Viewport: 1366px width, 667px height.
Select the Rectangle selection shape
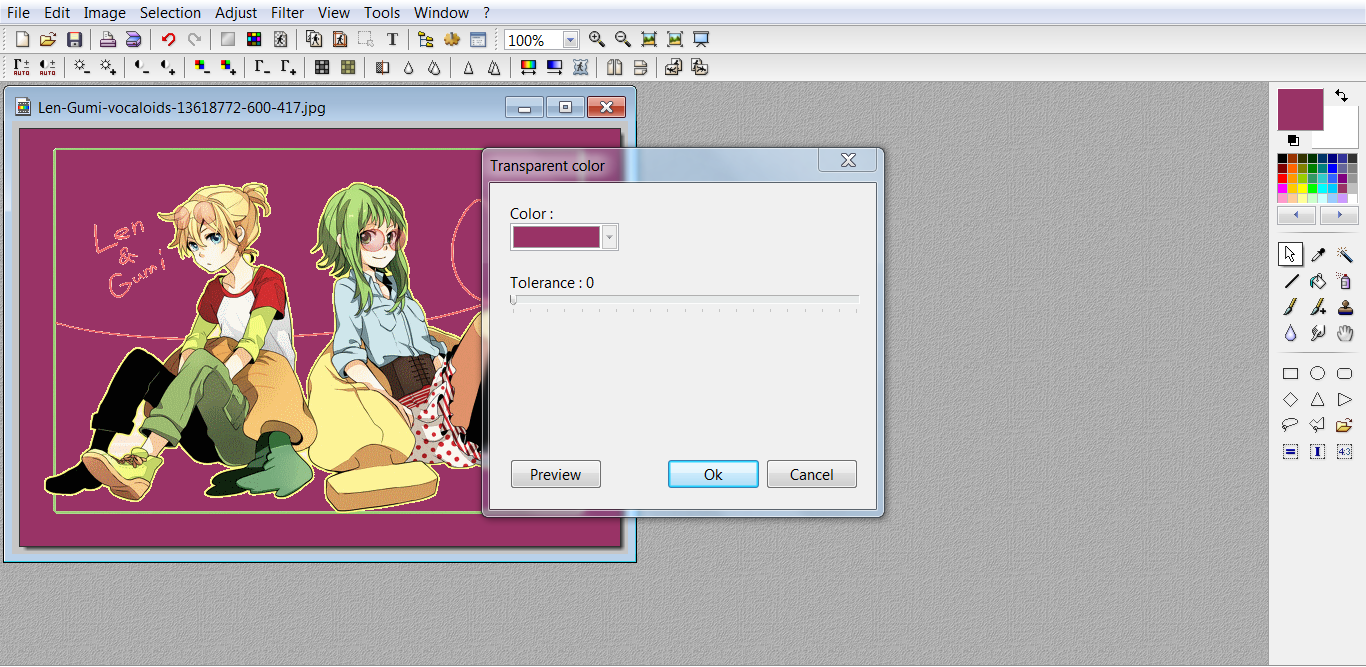[1291, 373]
